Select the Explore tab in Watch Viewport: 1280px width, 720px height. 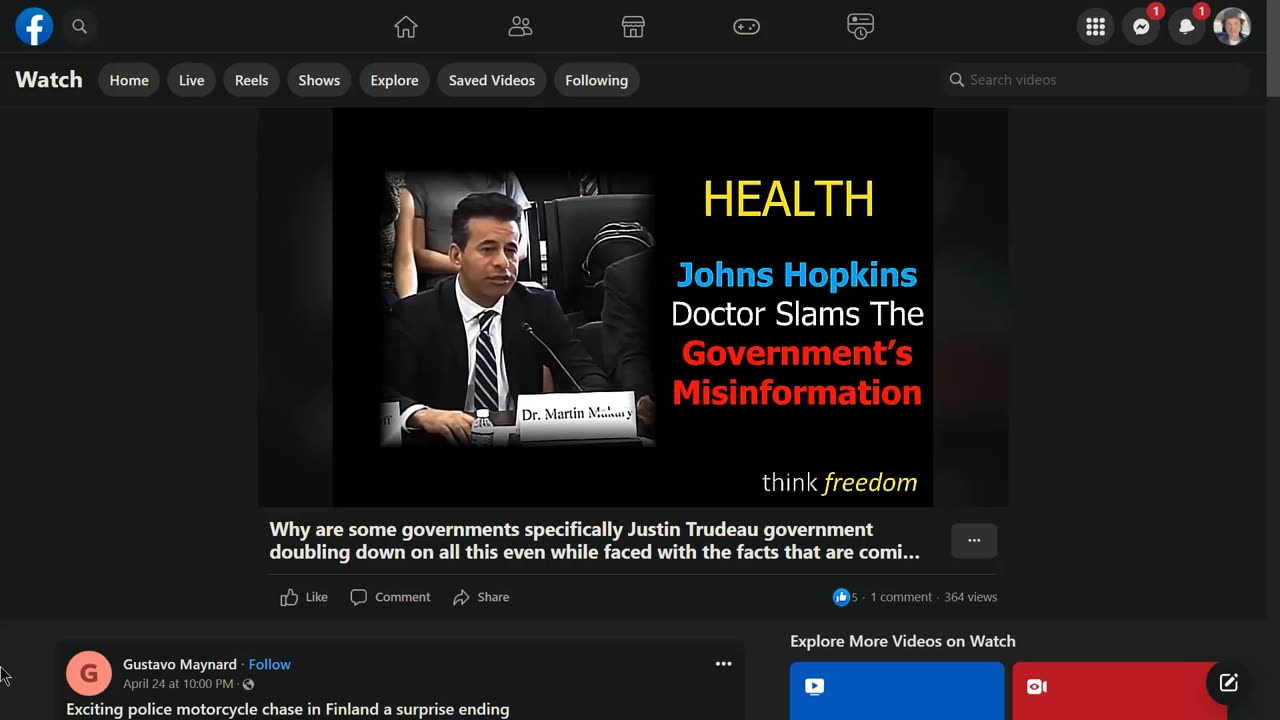(394, 80)
